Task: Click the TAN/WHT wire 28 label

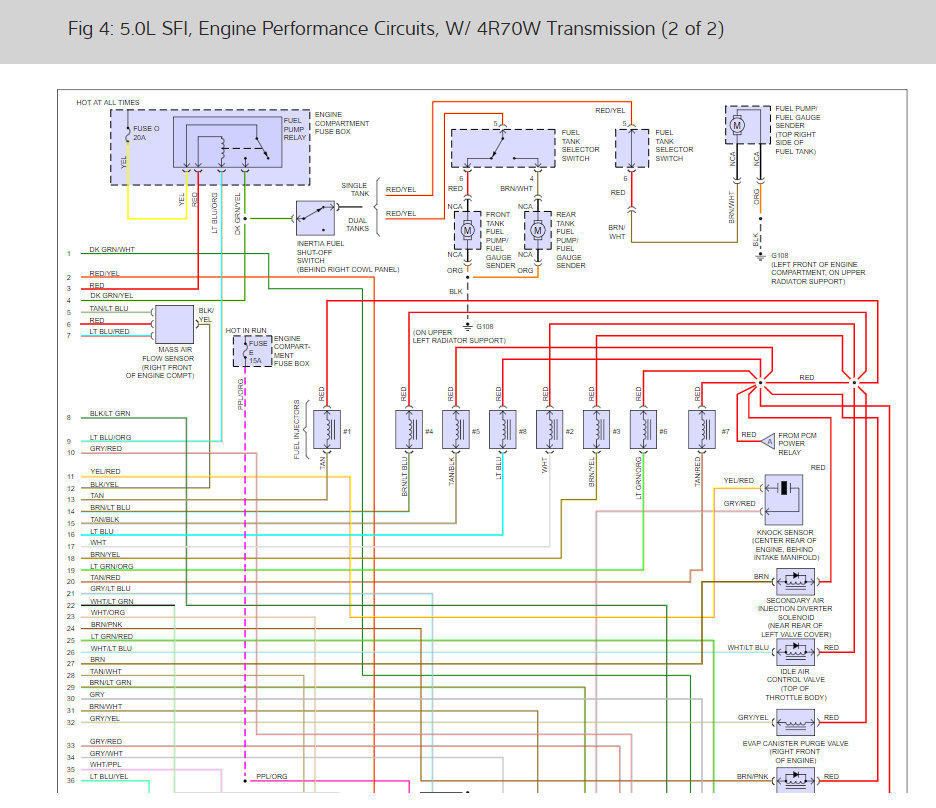Action: coord(106,671)
